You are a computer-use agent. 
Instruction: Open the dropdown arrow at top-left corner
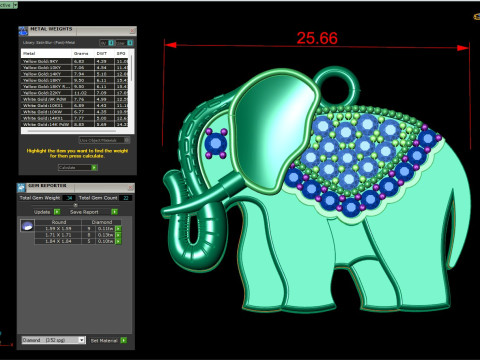[x=15, y=5]
